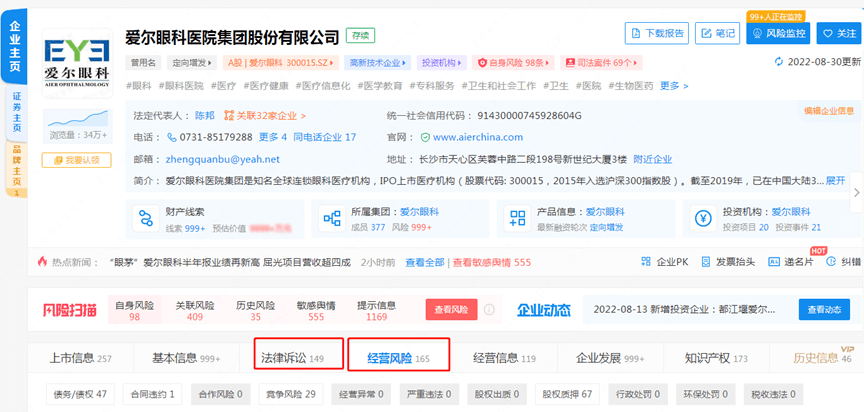Click the 查看动态 button
This screenshot has height=412, width=864.
824,310
